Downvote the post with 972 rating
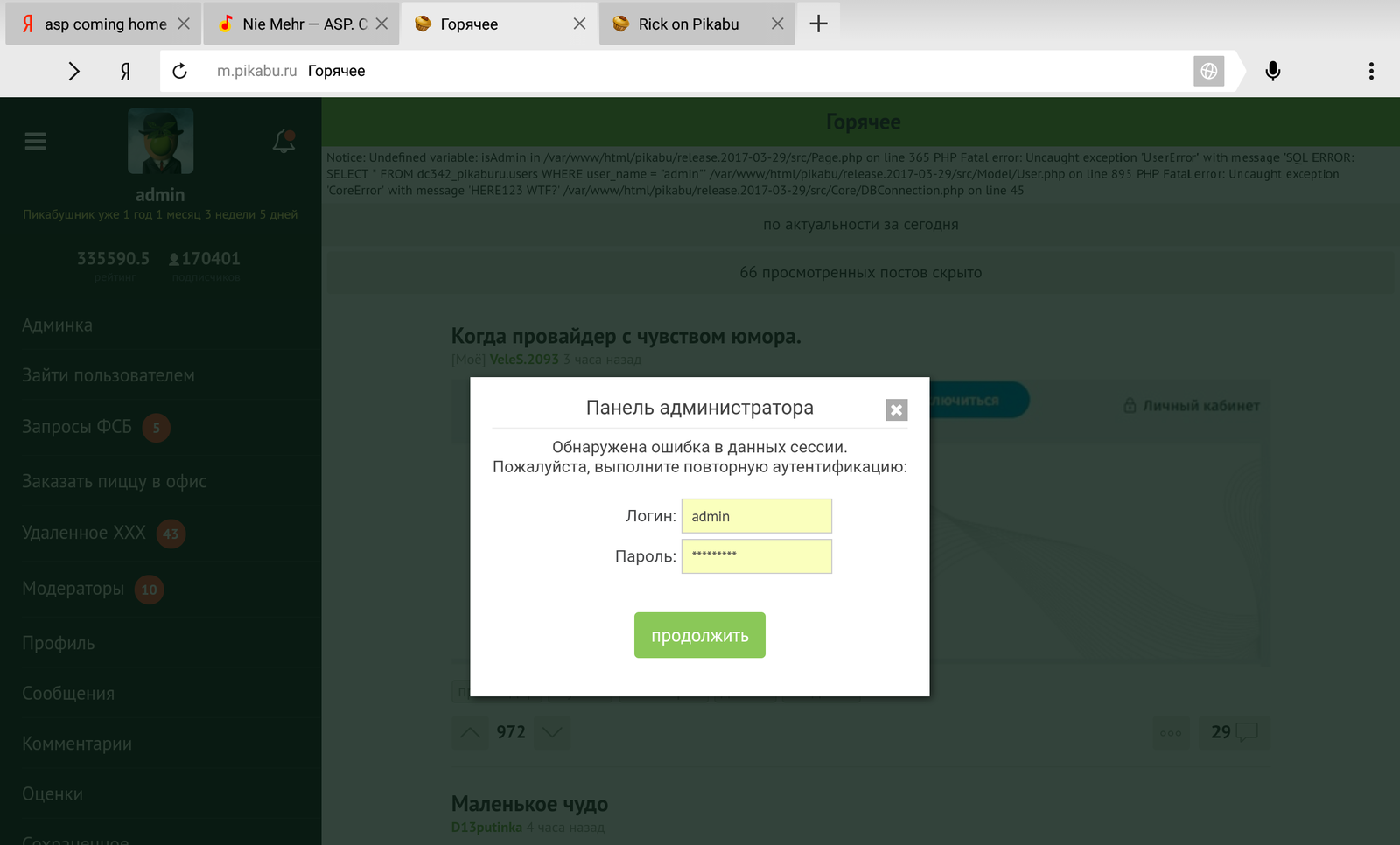The width and height of the screenshot is (1400, 845). [x=552, y=732]
